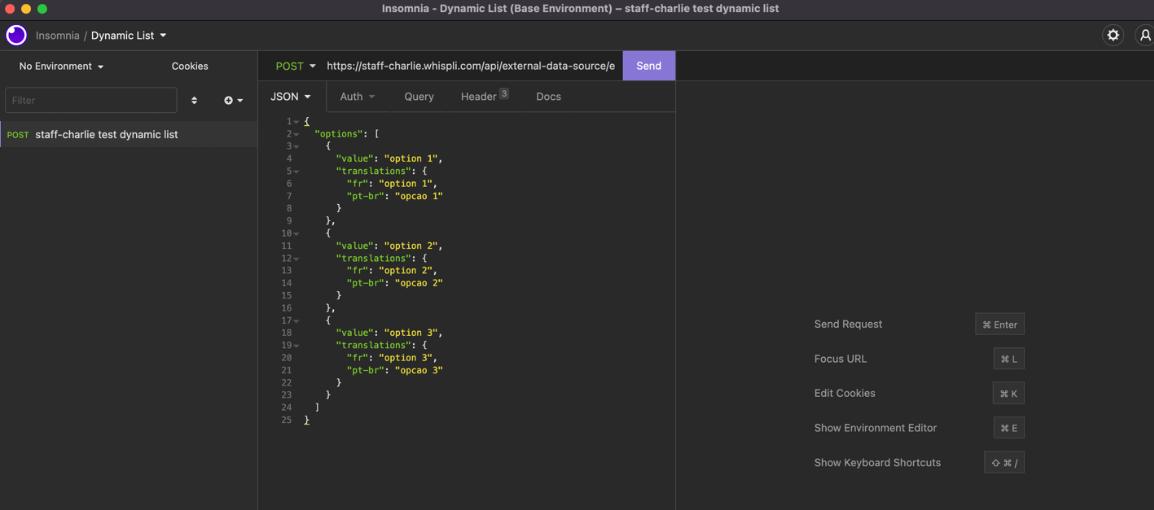Open the settings gear icon
The width and height of the screenshot is (1154, 510).
[1113, 35]
